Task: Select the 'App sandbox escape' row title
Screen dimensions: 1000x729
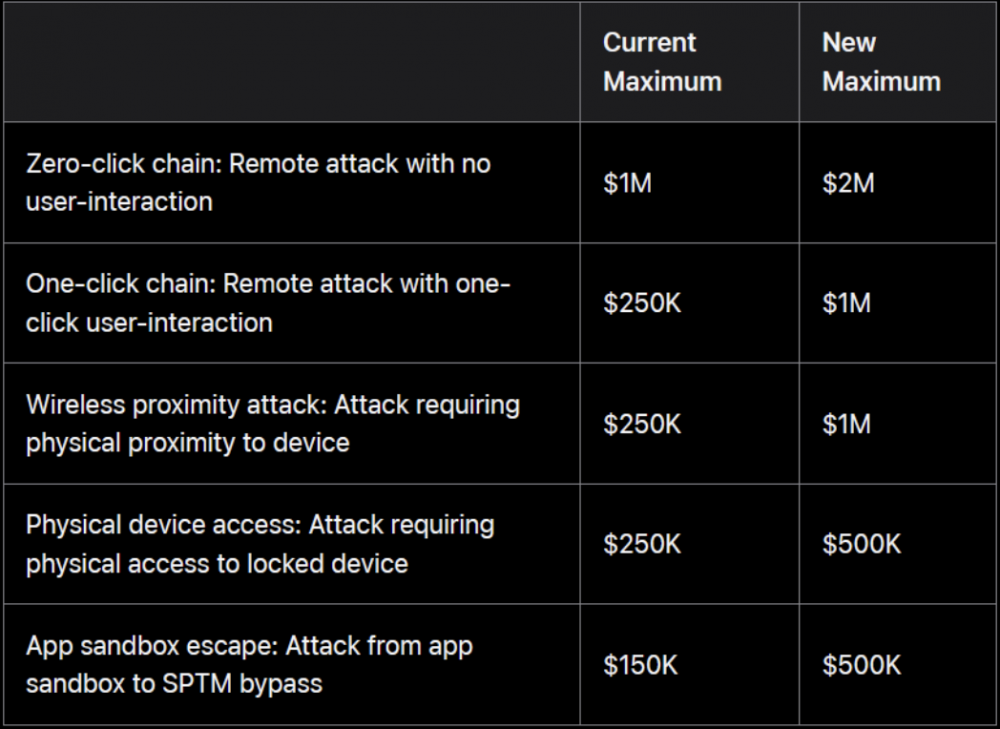Action: click(x=152, y=646)
